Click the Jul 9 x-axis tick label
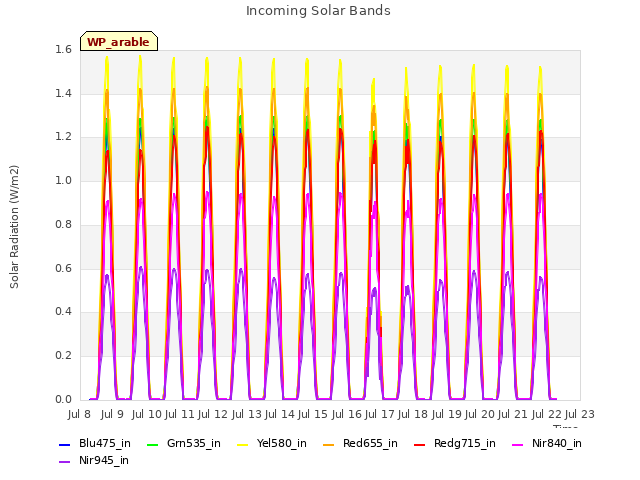Screen dimensions: 640x480 tap(112, 415)
